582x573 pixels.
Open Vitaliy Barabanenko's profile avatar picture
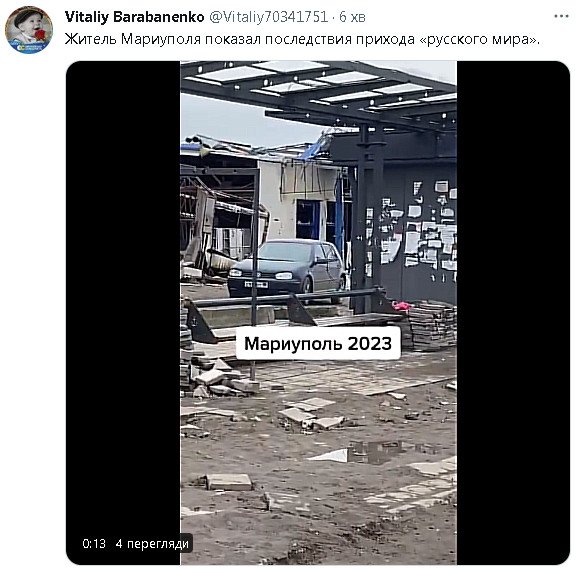click(x=29, y=30)
